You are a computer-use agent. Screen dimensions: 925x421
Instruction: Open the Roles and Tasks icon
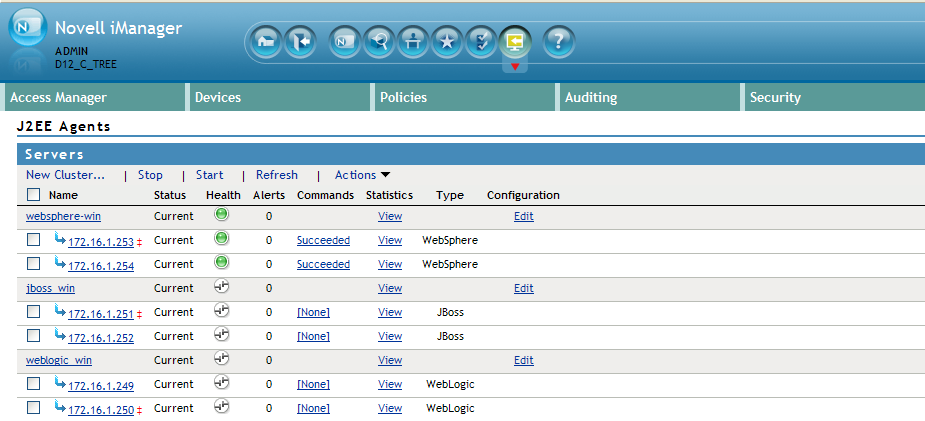(x=345, y=42)
